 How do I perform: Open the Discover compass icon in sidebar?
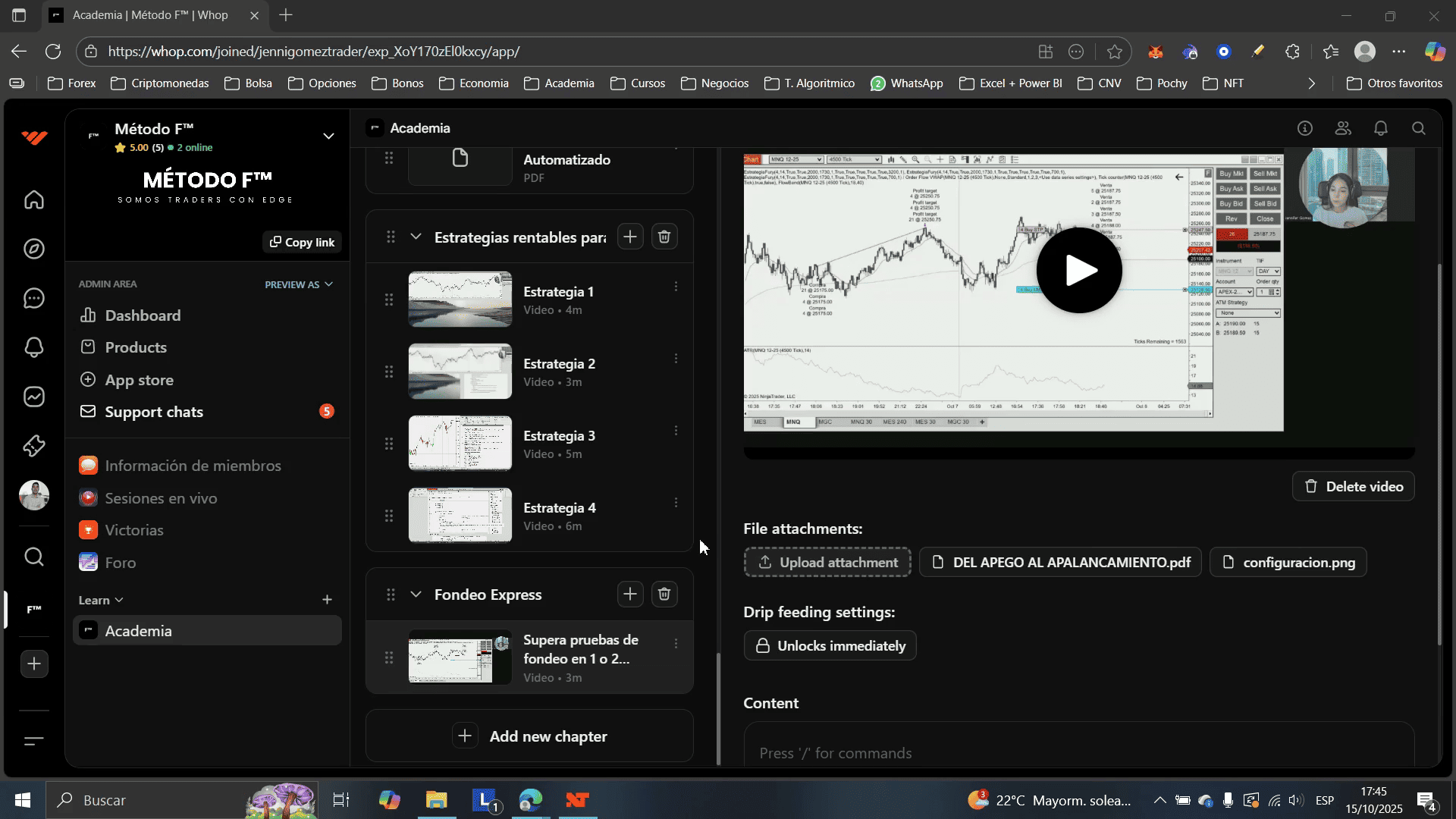tap(34, 249)
